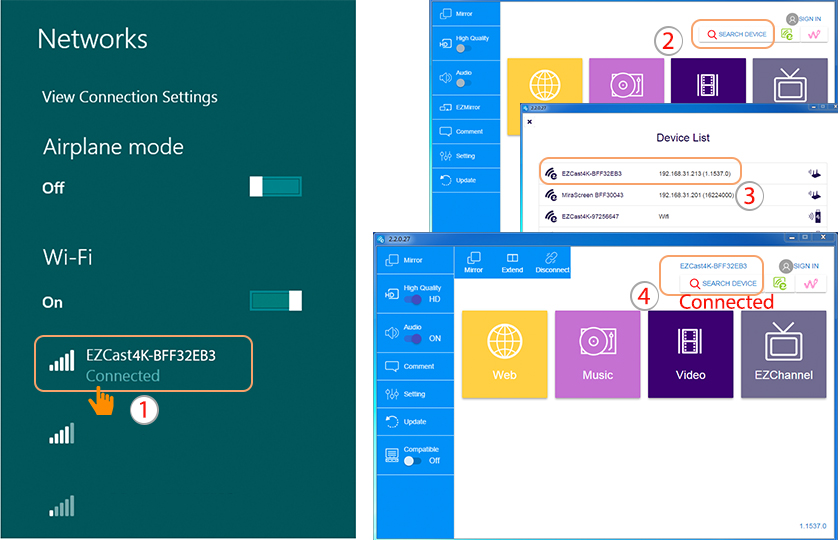Viewport: 838px width, 540px height.
Task: Click SIGN IN in the top window
Action: pos(803,19)
